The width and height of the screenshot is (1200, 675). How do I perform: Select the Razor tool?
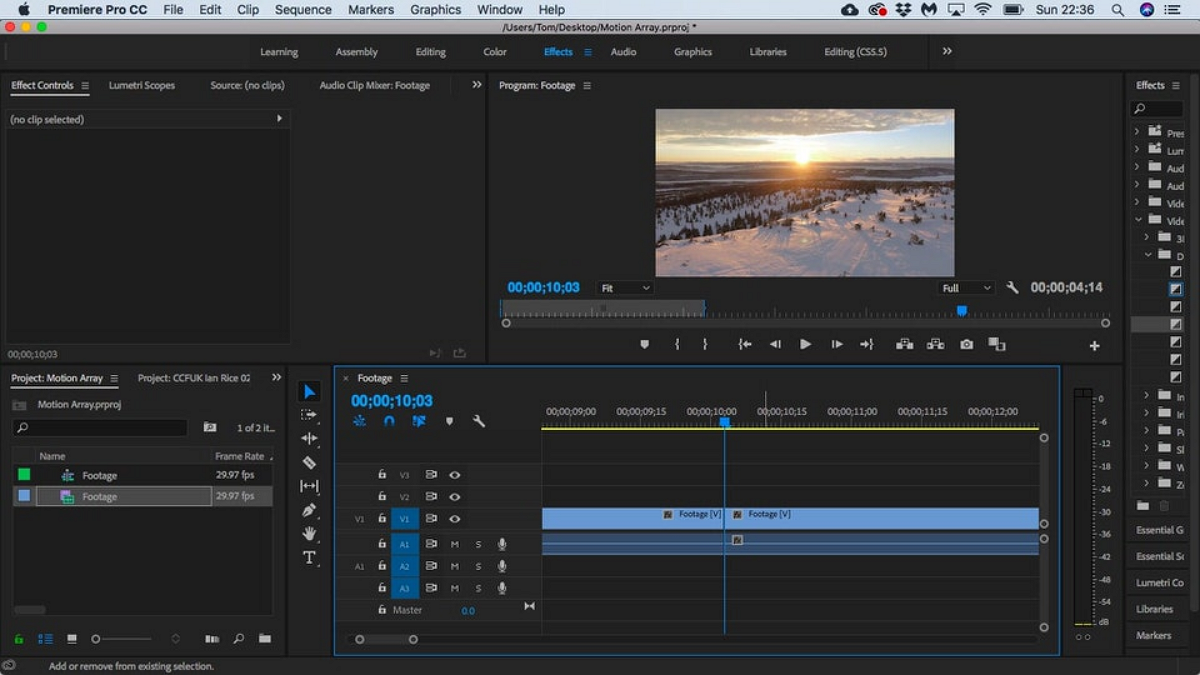point(309,463)
